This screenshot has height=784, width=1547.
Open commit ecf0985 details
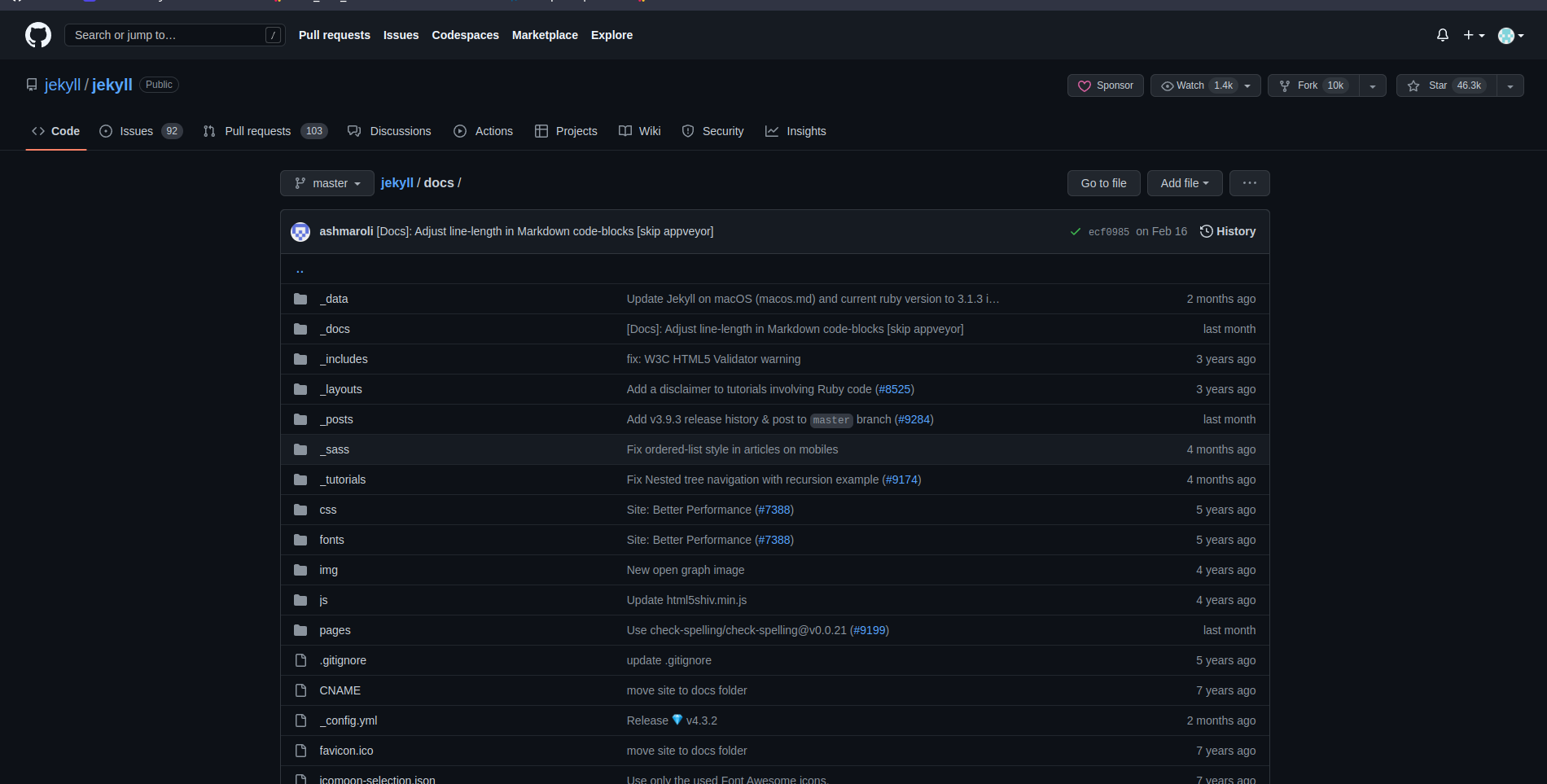click(x=1107, y=231)
